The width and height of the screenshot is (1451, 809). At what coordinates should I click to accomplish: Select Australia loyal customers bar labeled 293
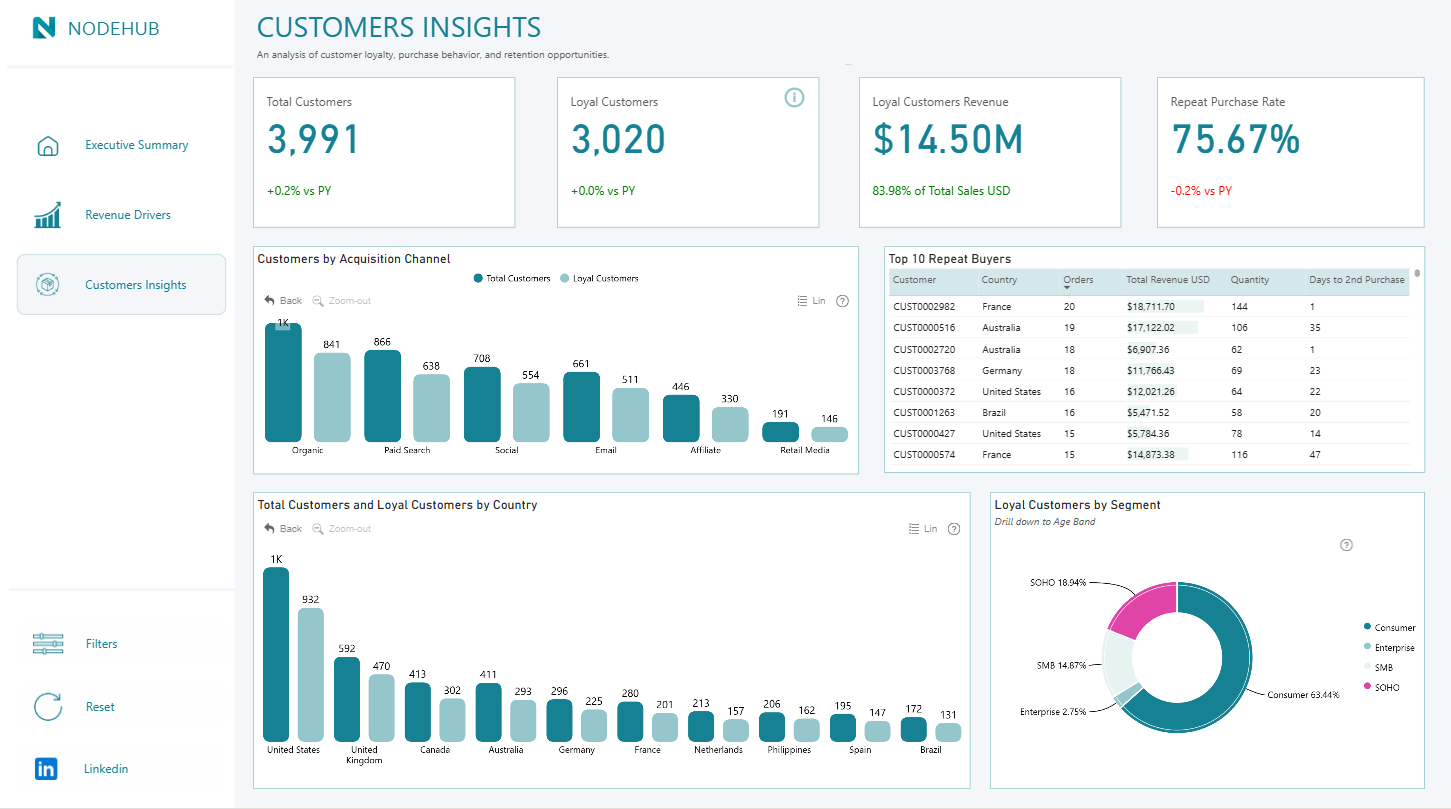click(x=524, y=721)
